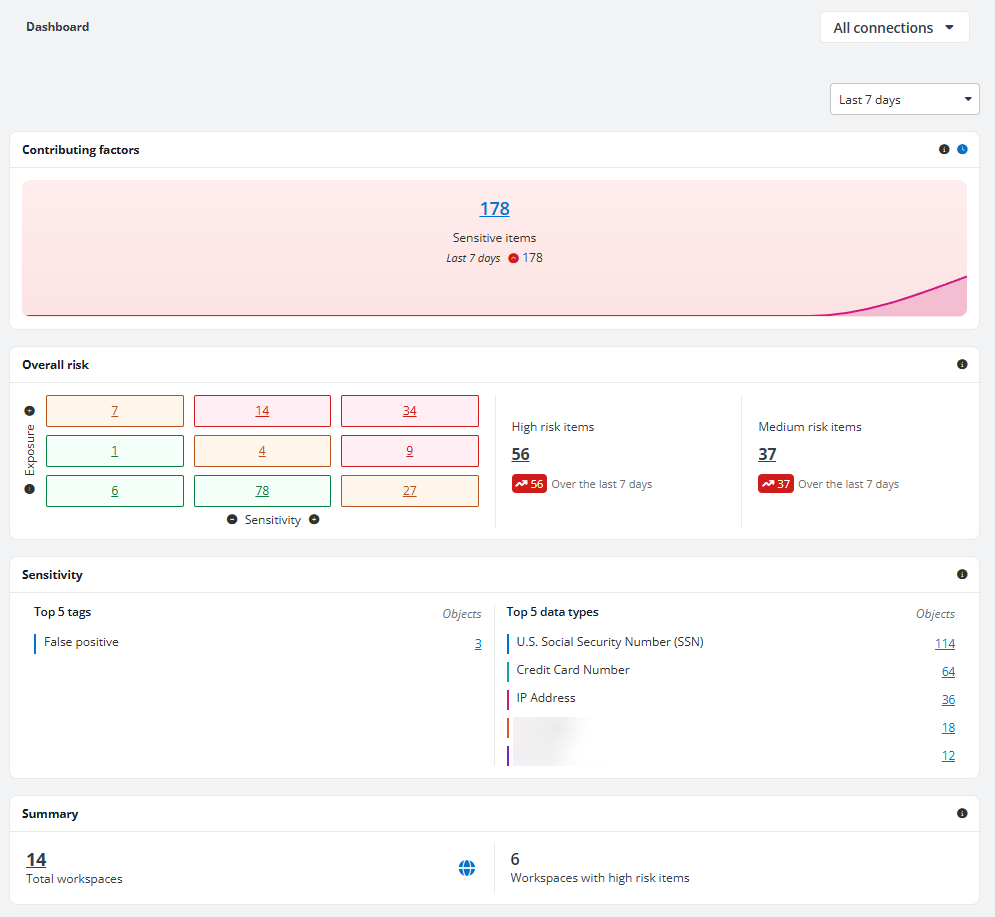This screenshot has height=917, width=995.
Task: Open the 178 sensitive items link
Action: (x=494, y=209)
